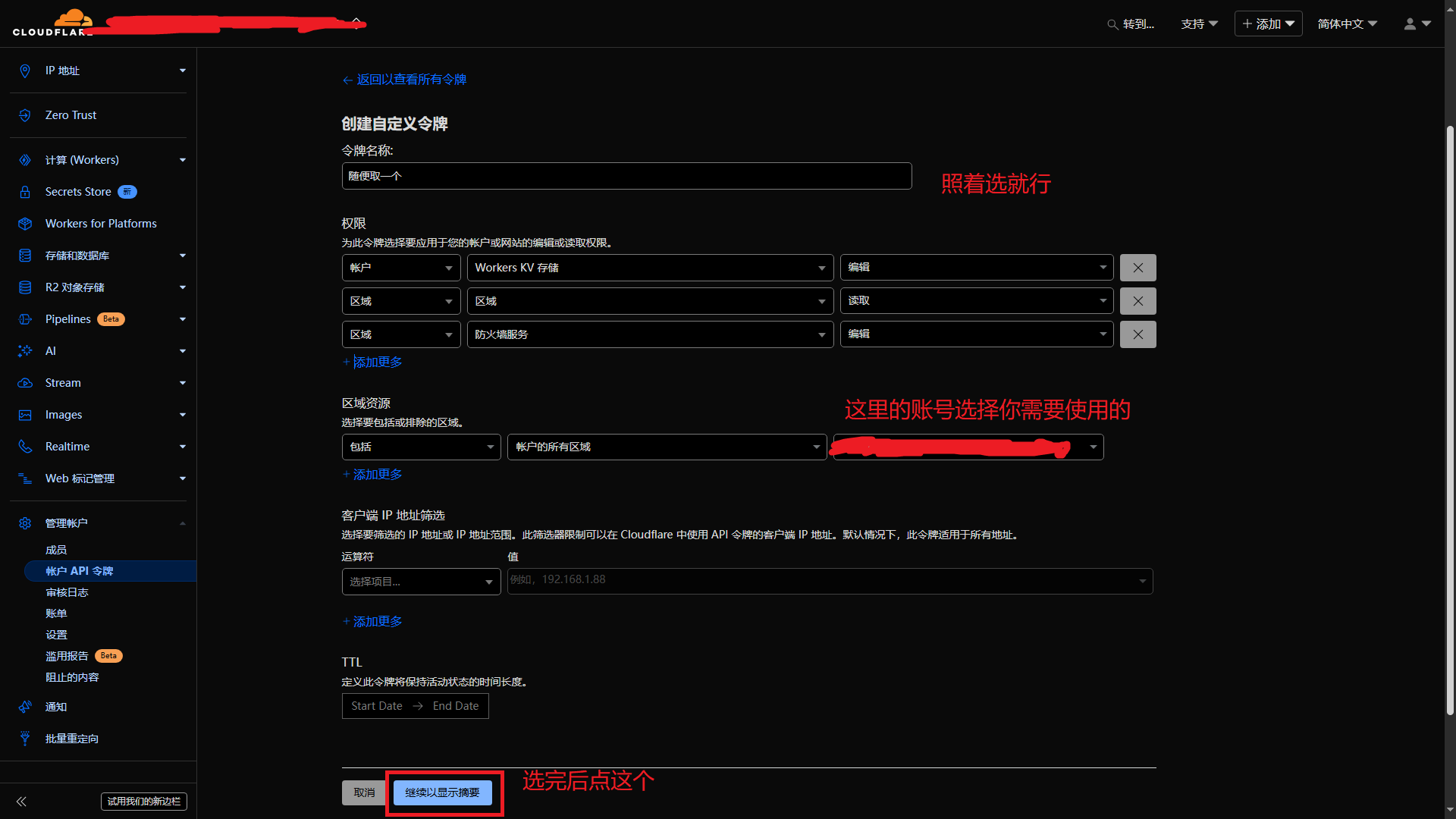
Task: Open the 运算符 operator select dropdown
Action: point(421,582)
